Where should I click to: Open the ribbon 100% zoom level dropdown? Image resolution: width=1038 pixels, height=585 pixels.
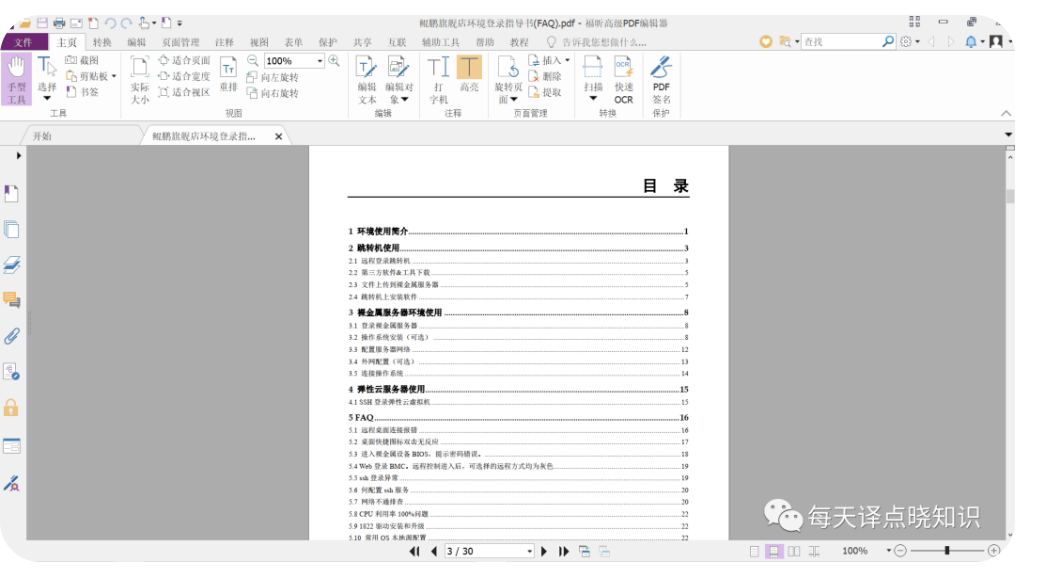coord(320,61)
